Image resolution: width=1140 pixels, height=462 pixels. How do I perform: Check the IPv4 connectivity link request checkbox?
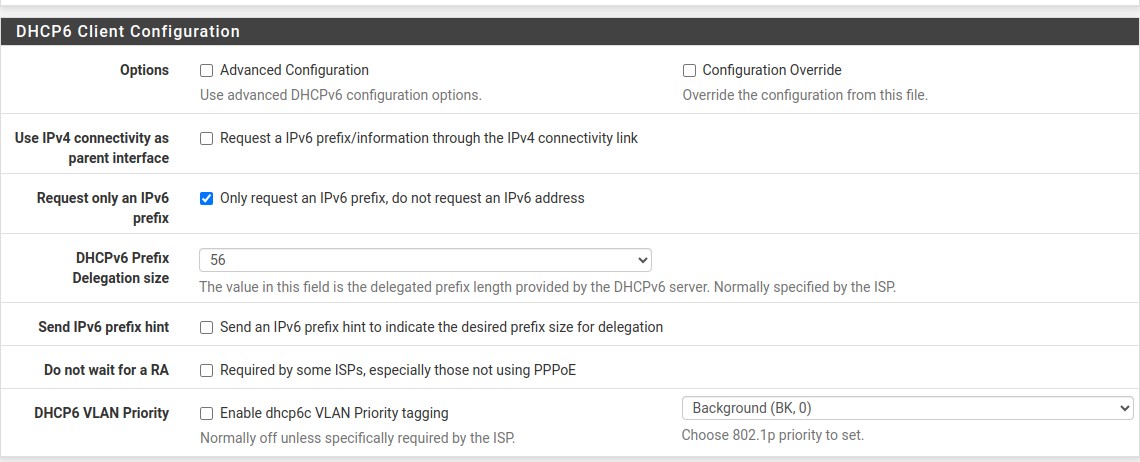[x=207, y=139]
